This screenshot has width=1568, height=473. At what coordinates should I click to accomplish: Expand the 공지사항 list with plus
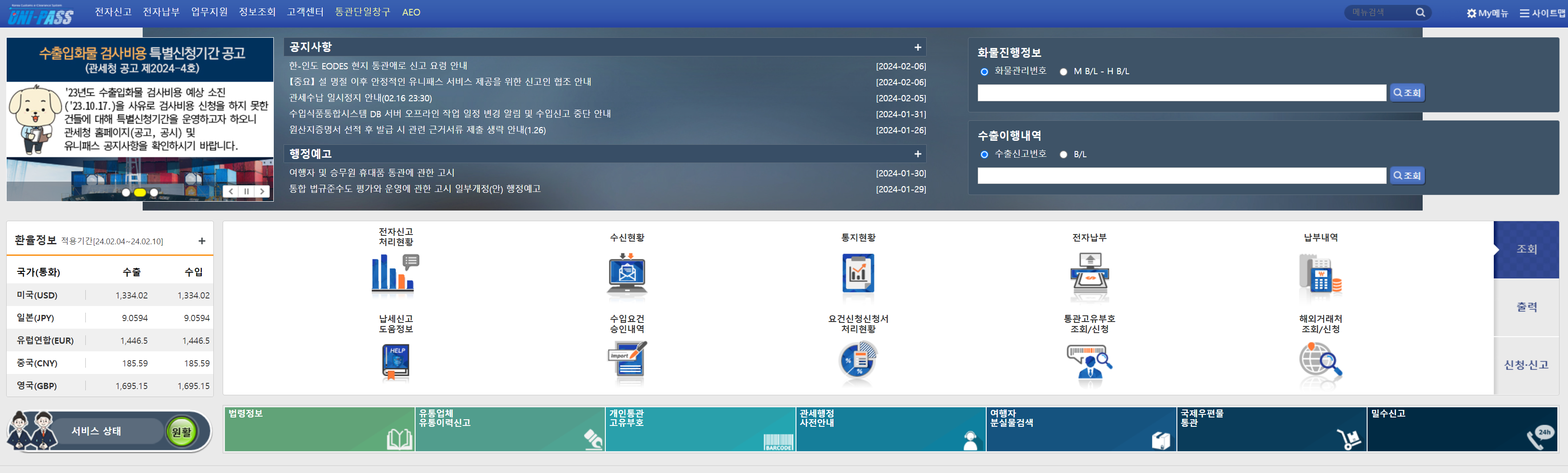(917, 48)
